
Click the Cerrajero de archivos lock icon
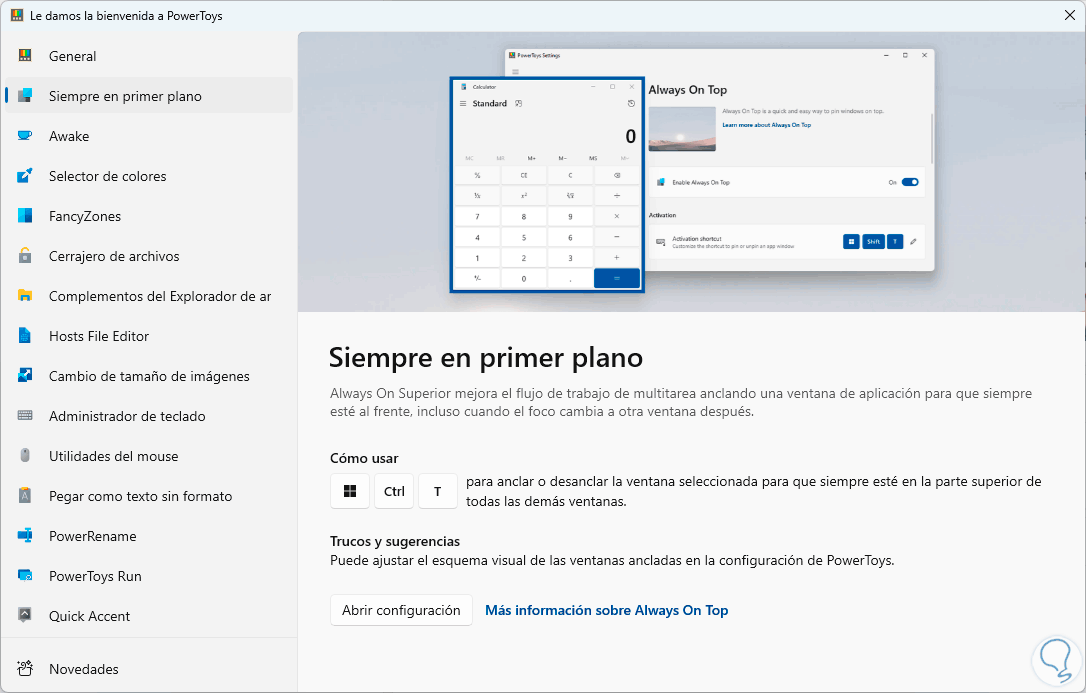click(x=25, y=255)
